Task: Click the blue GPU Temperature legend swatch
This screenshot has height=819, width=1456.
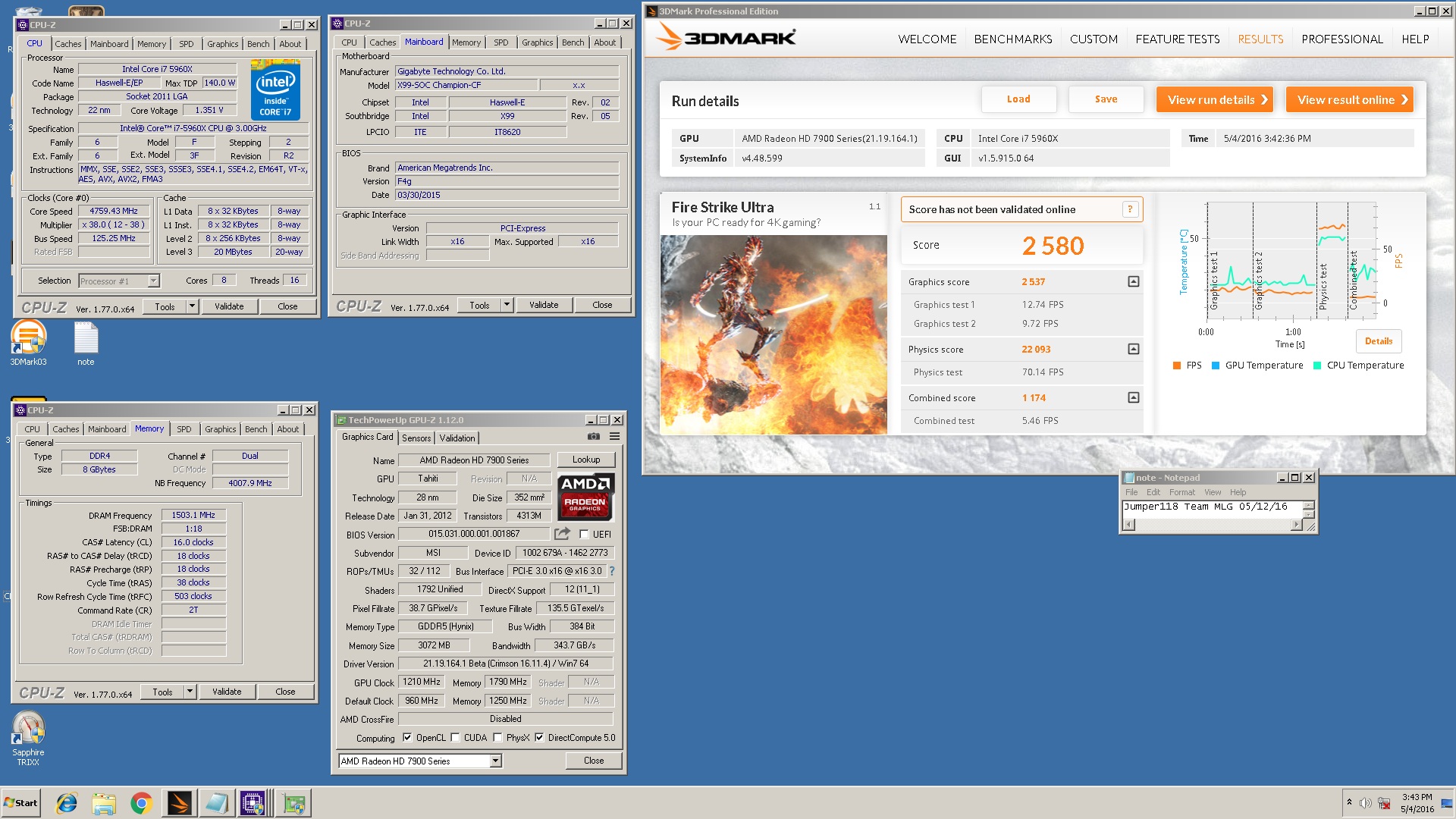Action: tap(1216, 366)
